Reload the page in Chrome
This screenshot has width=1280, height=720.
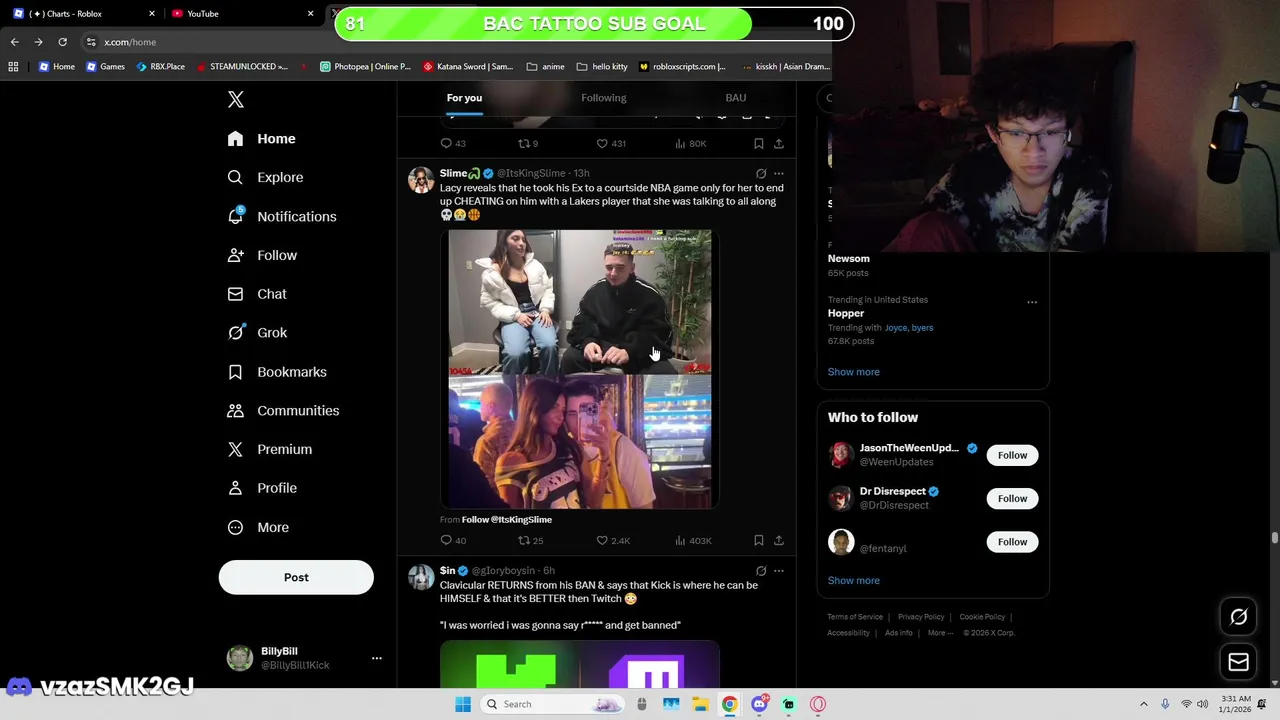coord(62,42)
